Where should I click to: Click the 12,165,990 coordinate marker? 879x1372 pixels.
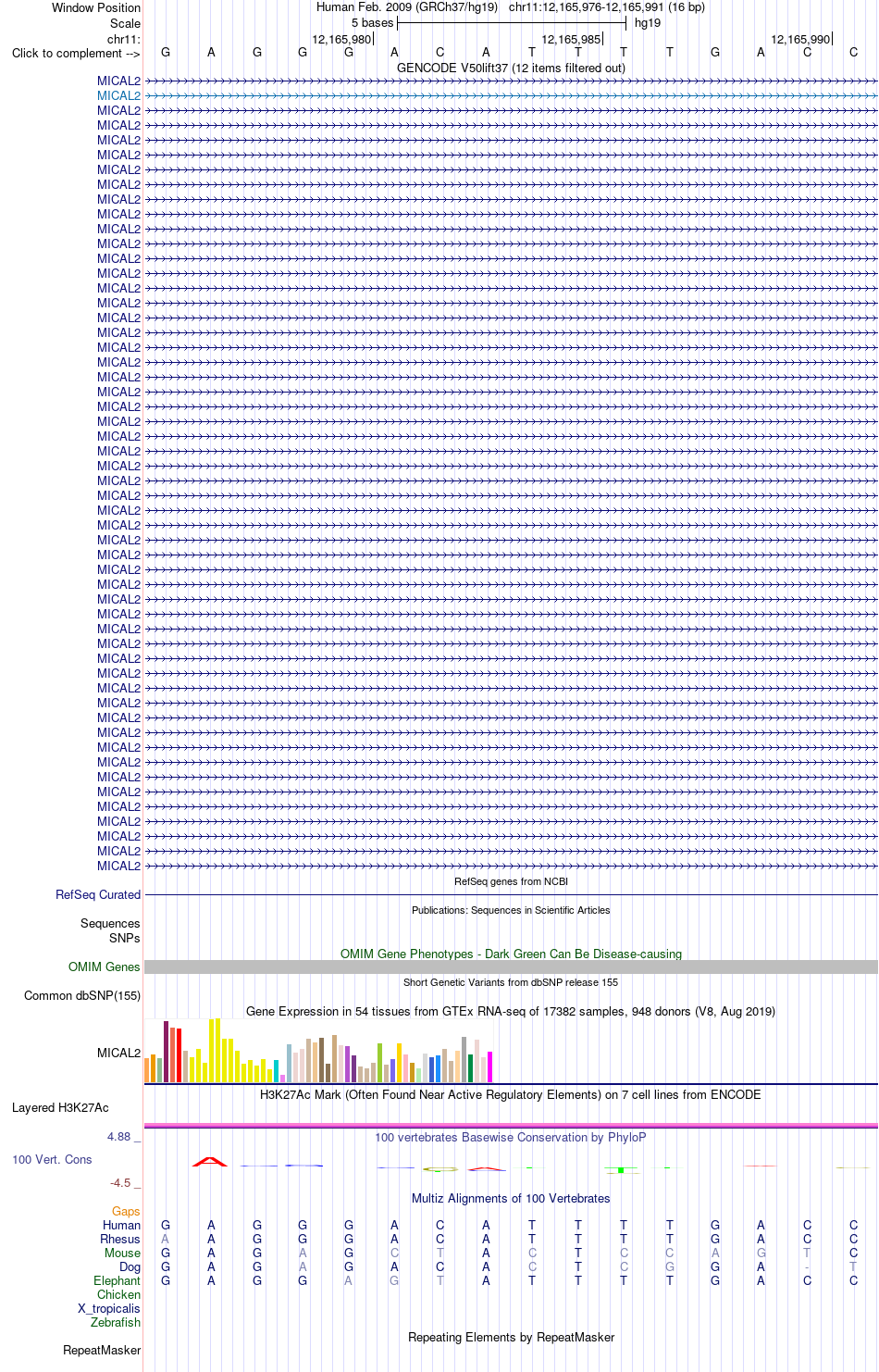(x=800, y=39)
